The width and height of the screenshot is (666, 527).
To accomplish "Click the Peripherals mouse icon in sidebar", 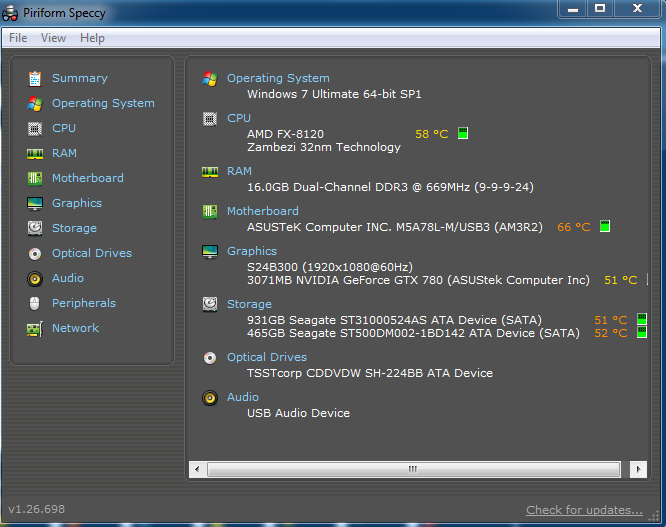I will tap(35, 304).
